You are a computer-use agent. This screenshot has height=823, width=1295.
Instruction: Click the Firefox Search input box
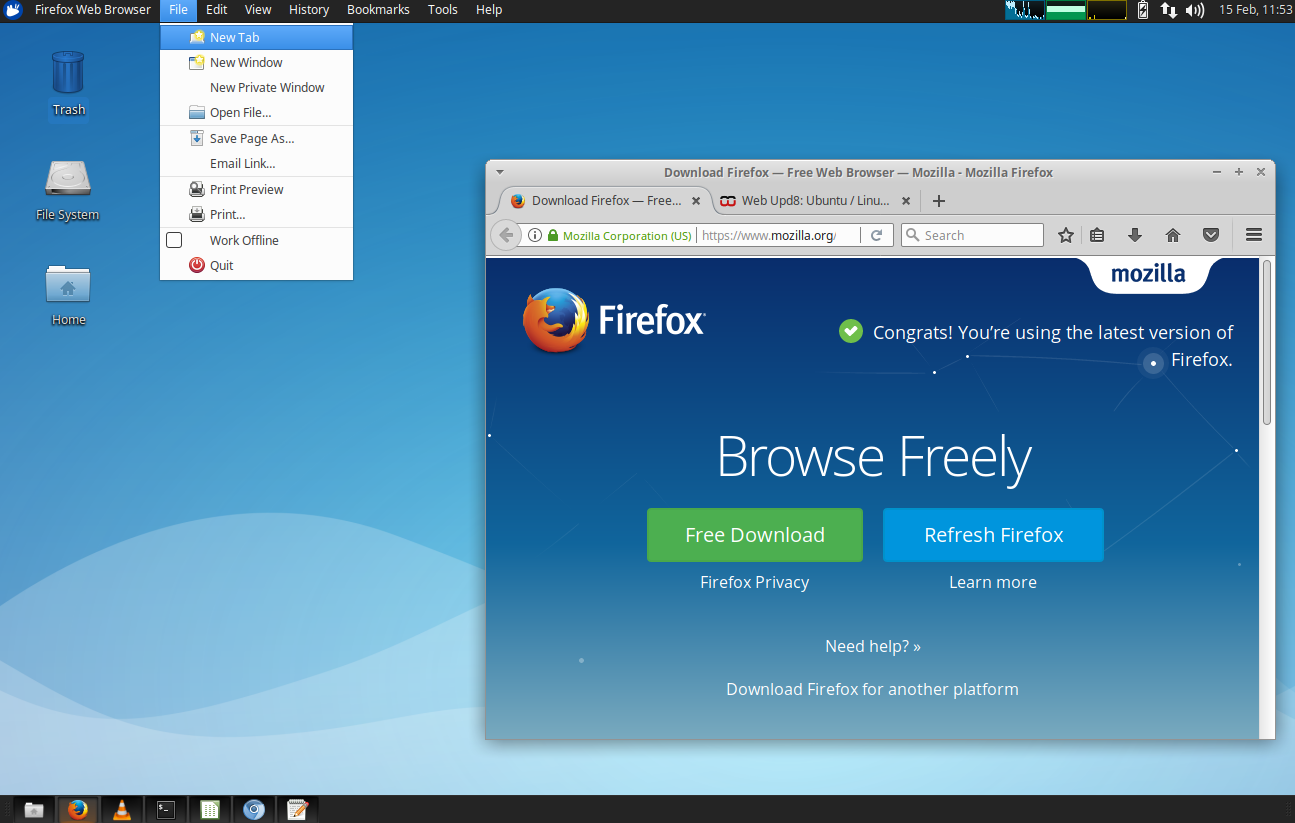pyautogui.click(x=972, y=235)
